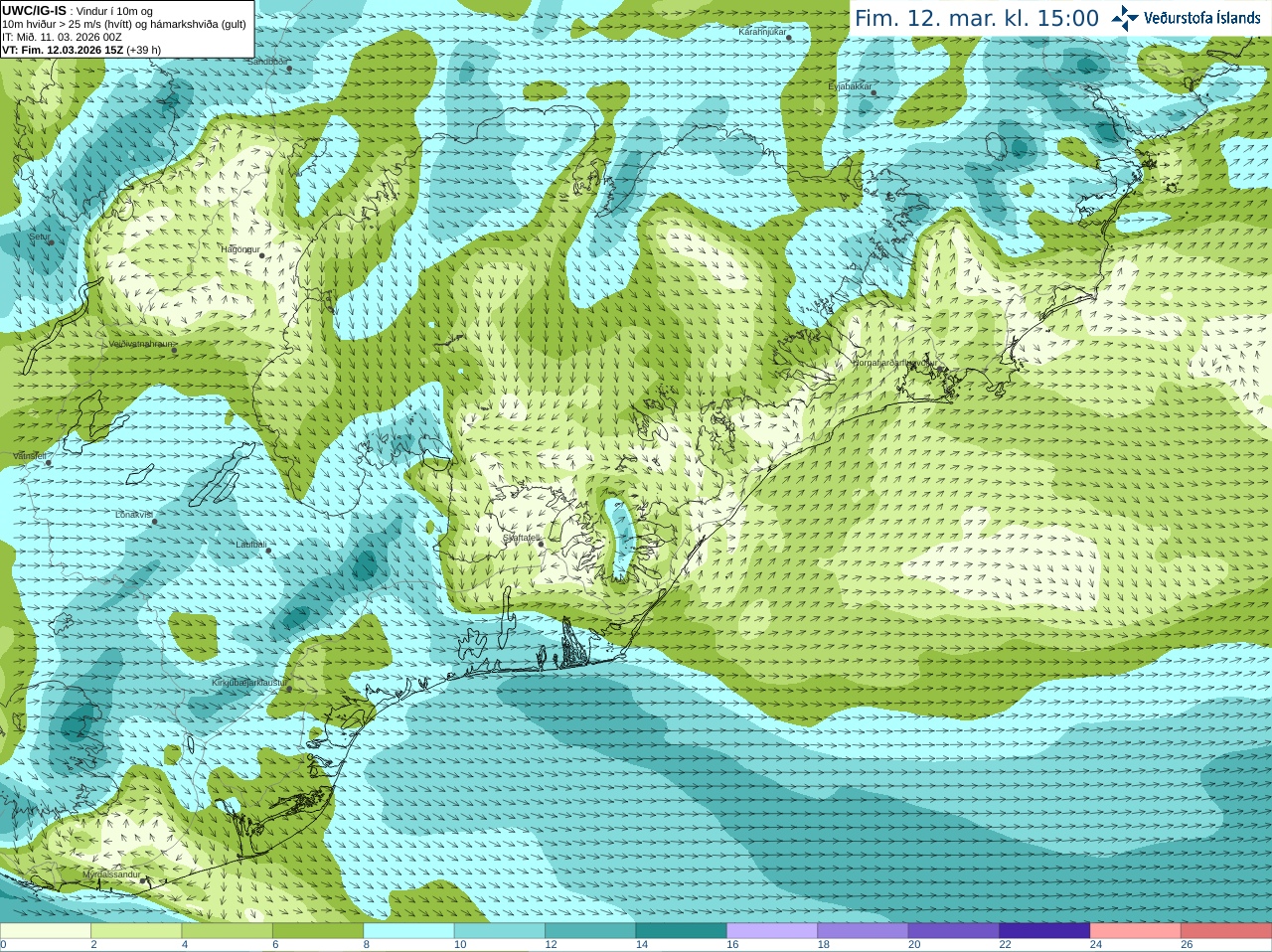Select the 0–2 m/s pale legend swatch
Viewport: 1272px width, 952px height.
coord(46,931)
